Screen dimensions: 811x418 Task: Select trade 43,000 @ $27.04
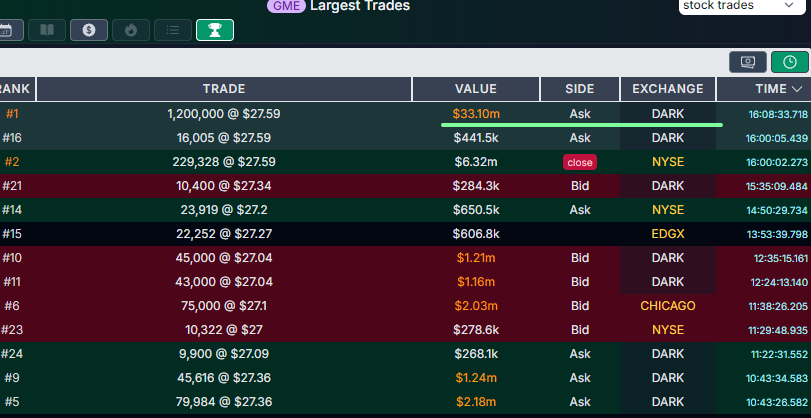click(x=224, y=282)
